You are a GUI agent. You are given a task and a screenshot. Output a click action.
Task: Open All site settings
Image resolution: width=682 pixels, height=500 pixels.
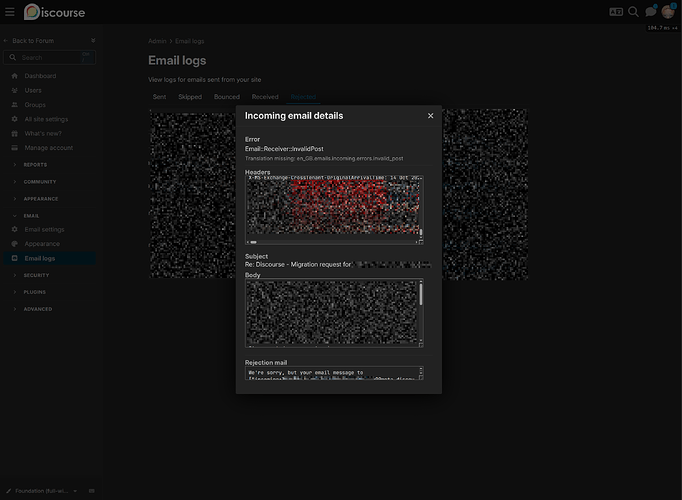(x=46, y=119)
